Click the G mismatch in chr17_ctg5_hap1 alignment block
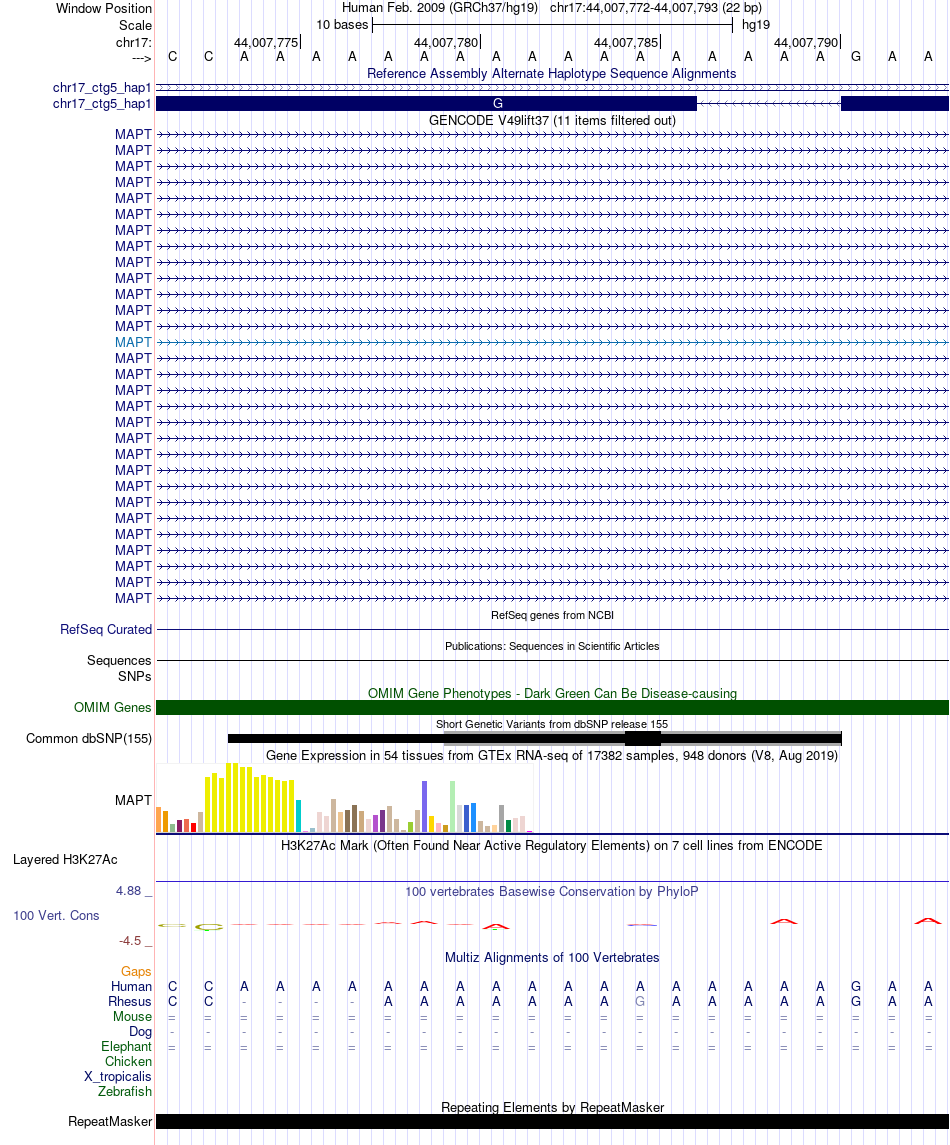Screen dimensions: 950x1145 pyautogui.click(x=498, y=104)
